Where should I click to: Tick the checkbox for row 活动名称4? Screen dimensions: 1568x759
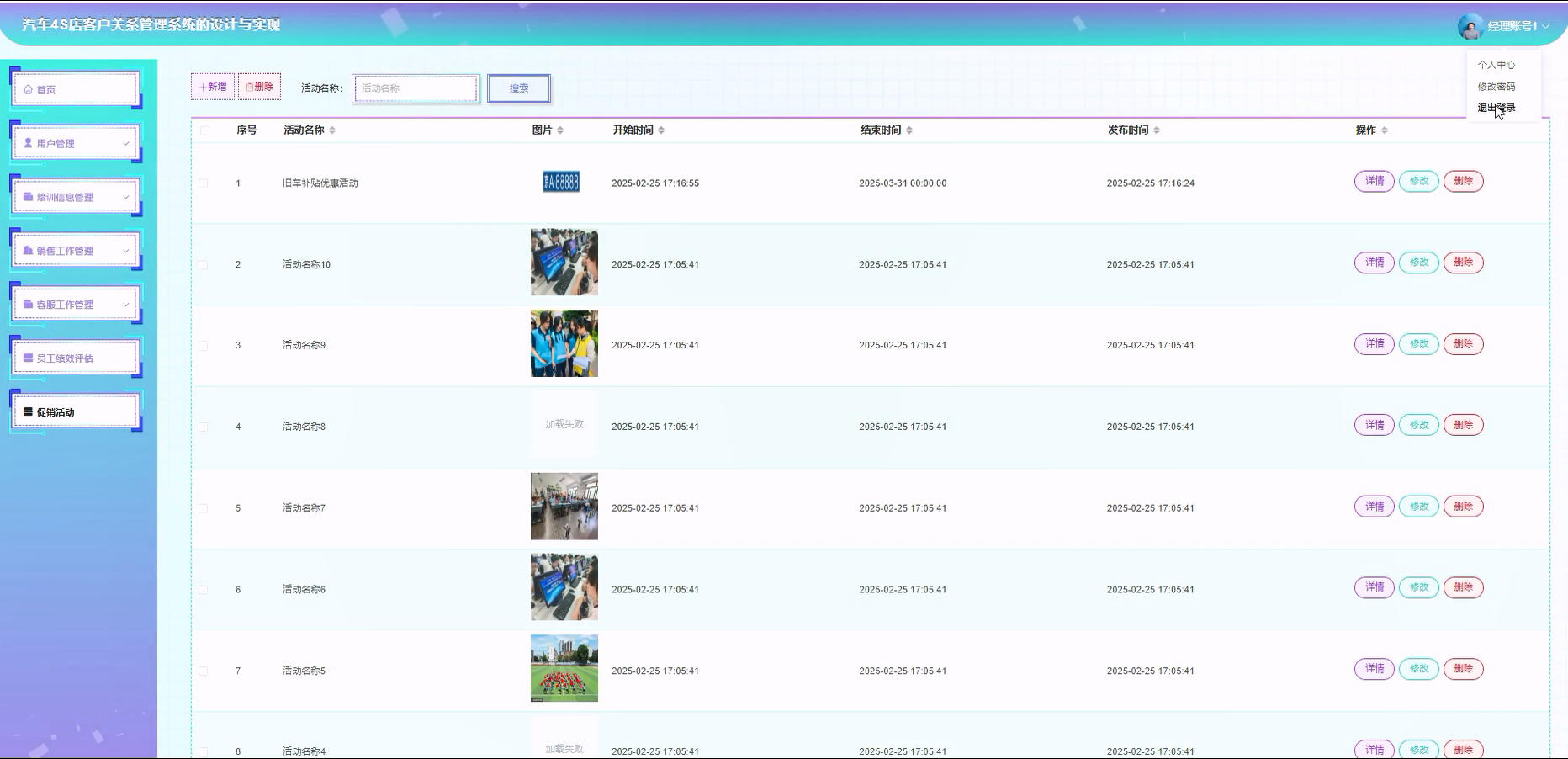[x=203, y=751]
